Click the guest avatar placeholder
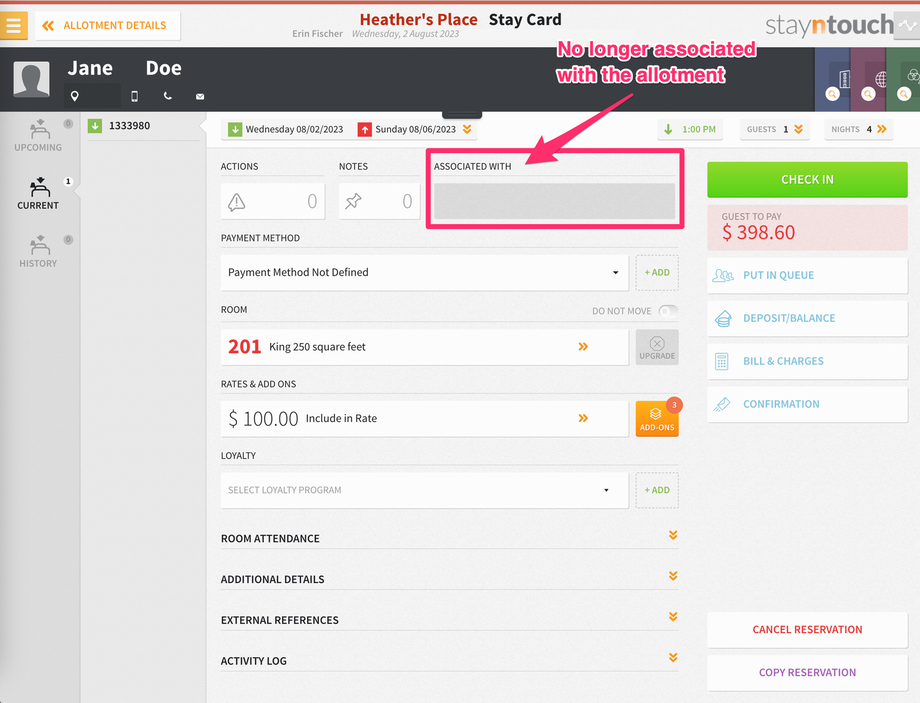920x703 pixels. tap(32, 79)
